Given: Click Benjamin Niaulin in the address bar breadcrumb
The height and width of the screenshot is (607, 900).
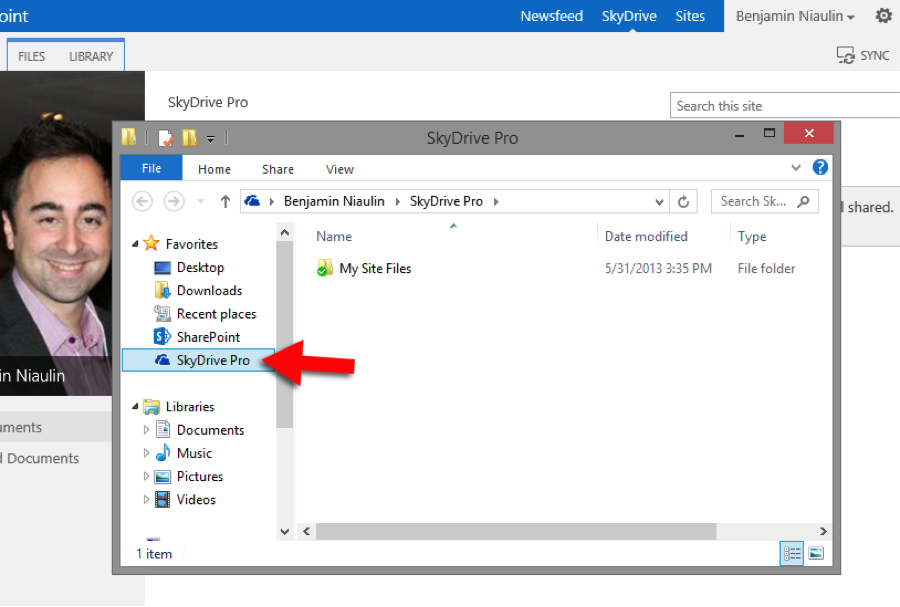Looking at the screenshot, I should 334,201.
